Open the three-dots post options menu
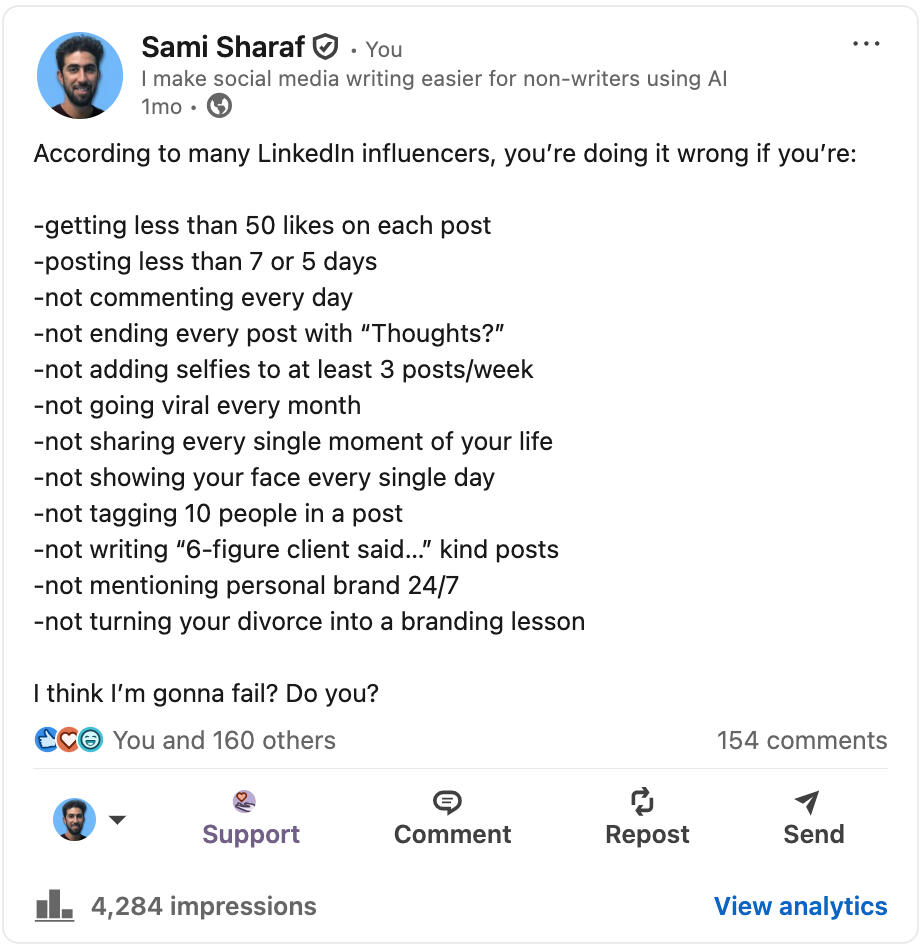Screen dimensions: 924x950 coord(866,45)
